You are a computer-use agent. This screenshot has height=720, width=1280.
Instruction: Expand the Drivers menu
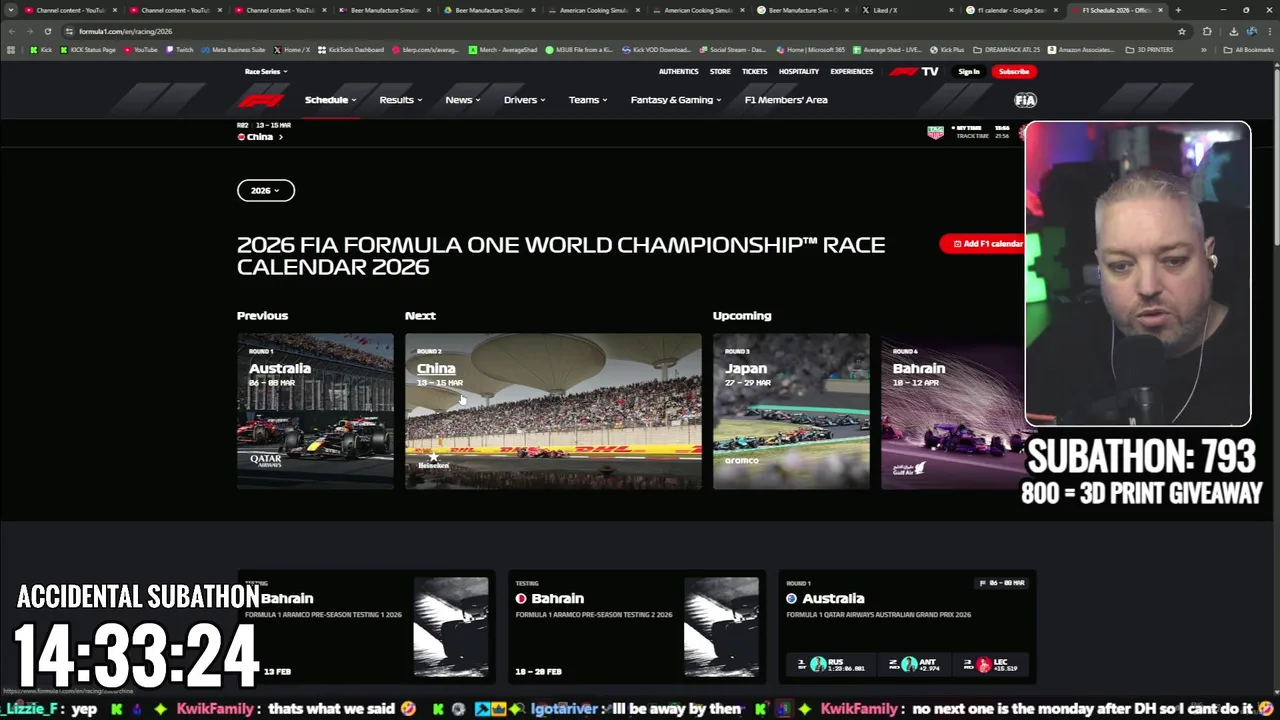pyautogui.click(x=525, y=100)
